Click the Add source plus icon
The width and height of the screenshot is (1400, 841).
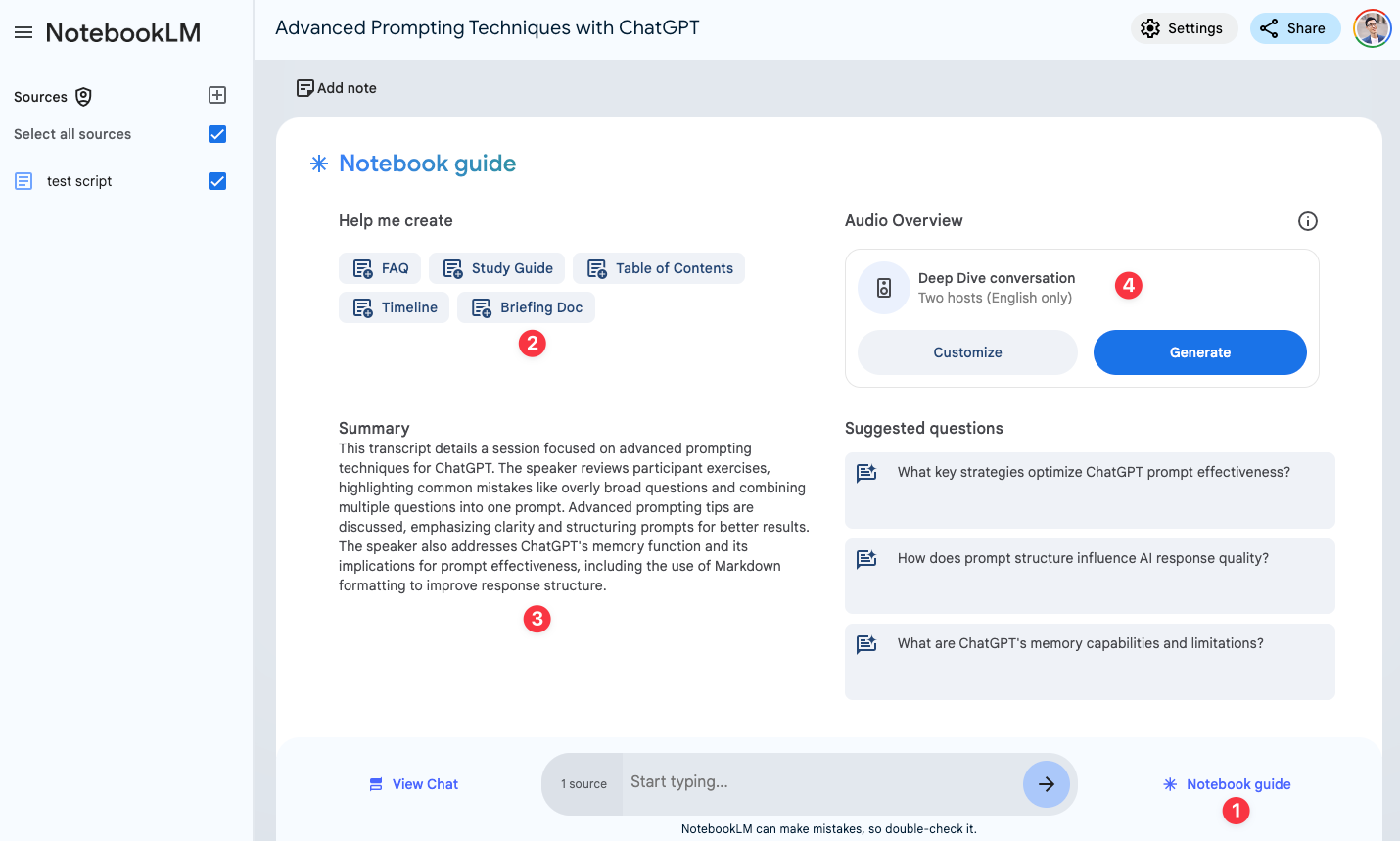216,95
